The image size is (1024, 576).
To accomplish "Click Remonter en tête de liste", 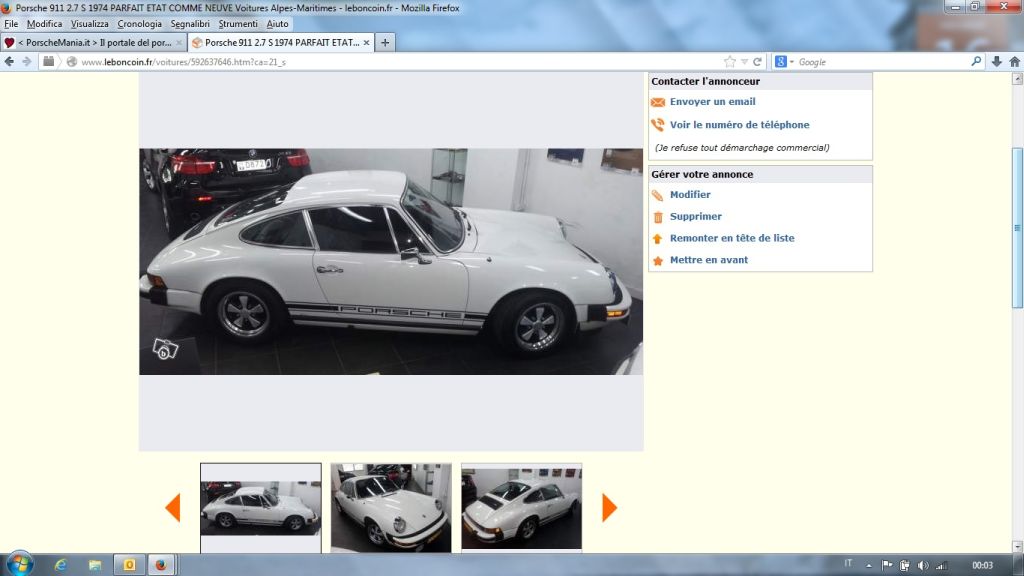I will tap(732, 238).
